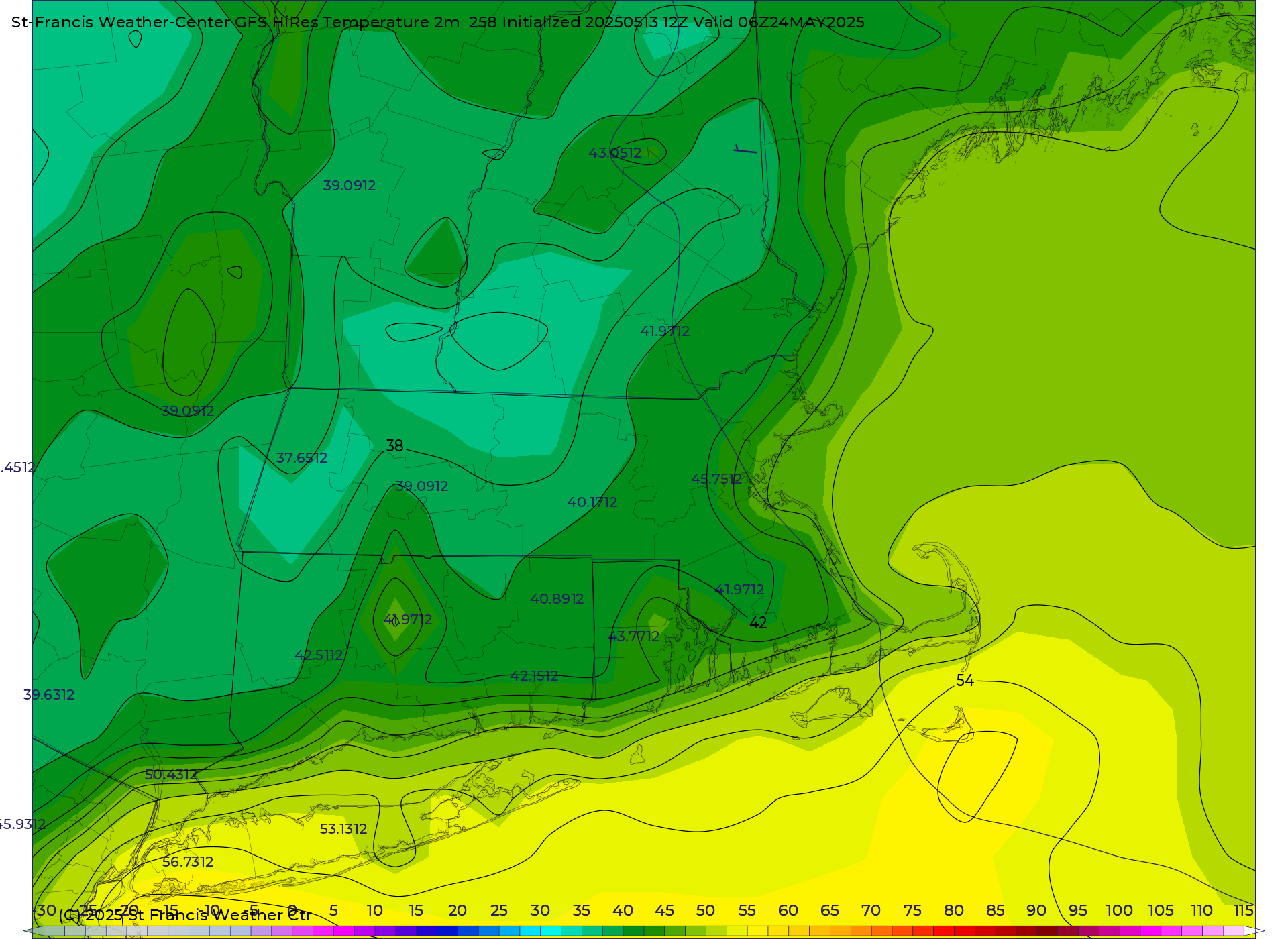Click the 42.1512 temperature reading
The height and width of the screenshot is (939, 1288).
click(x=534, y=676)
